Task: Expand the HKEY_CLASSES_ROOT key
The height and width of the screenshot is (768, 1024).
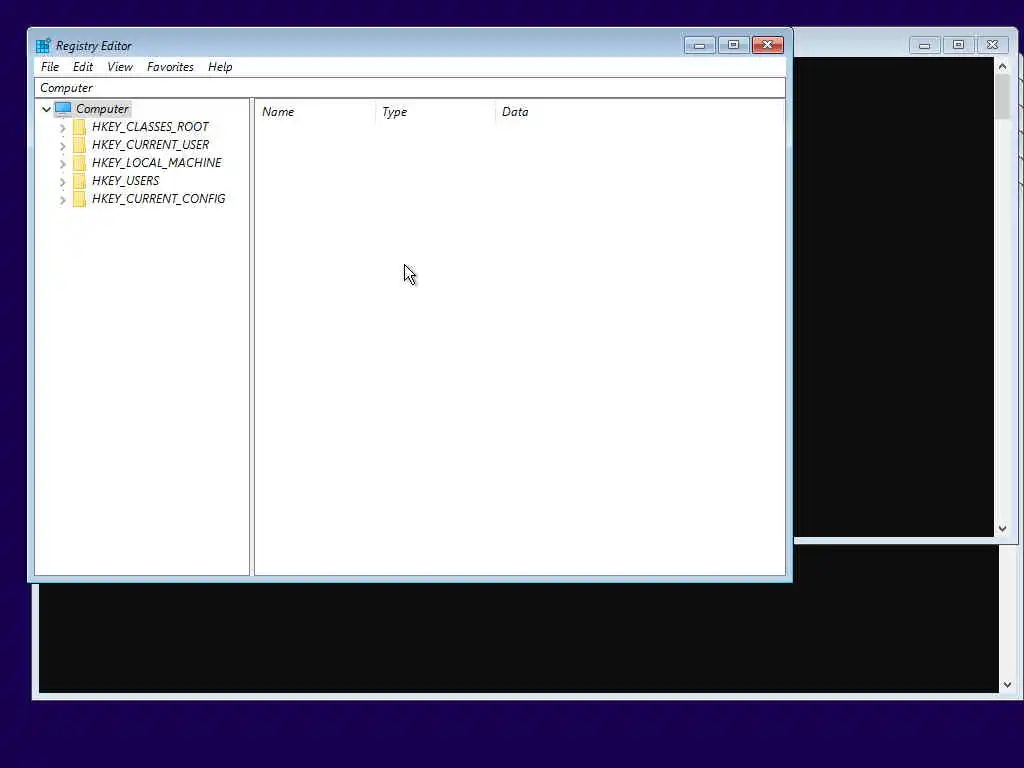Action: pyautogui.click(x=63, y=128)
